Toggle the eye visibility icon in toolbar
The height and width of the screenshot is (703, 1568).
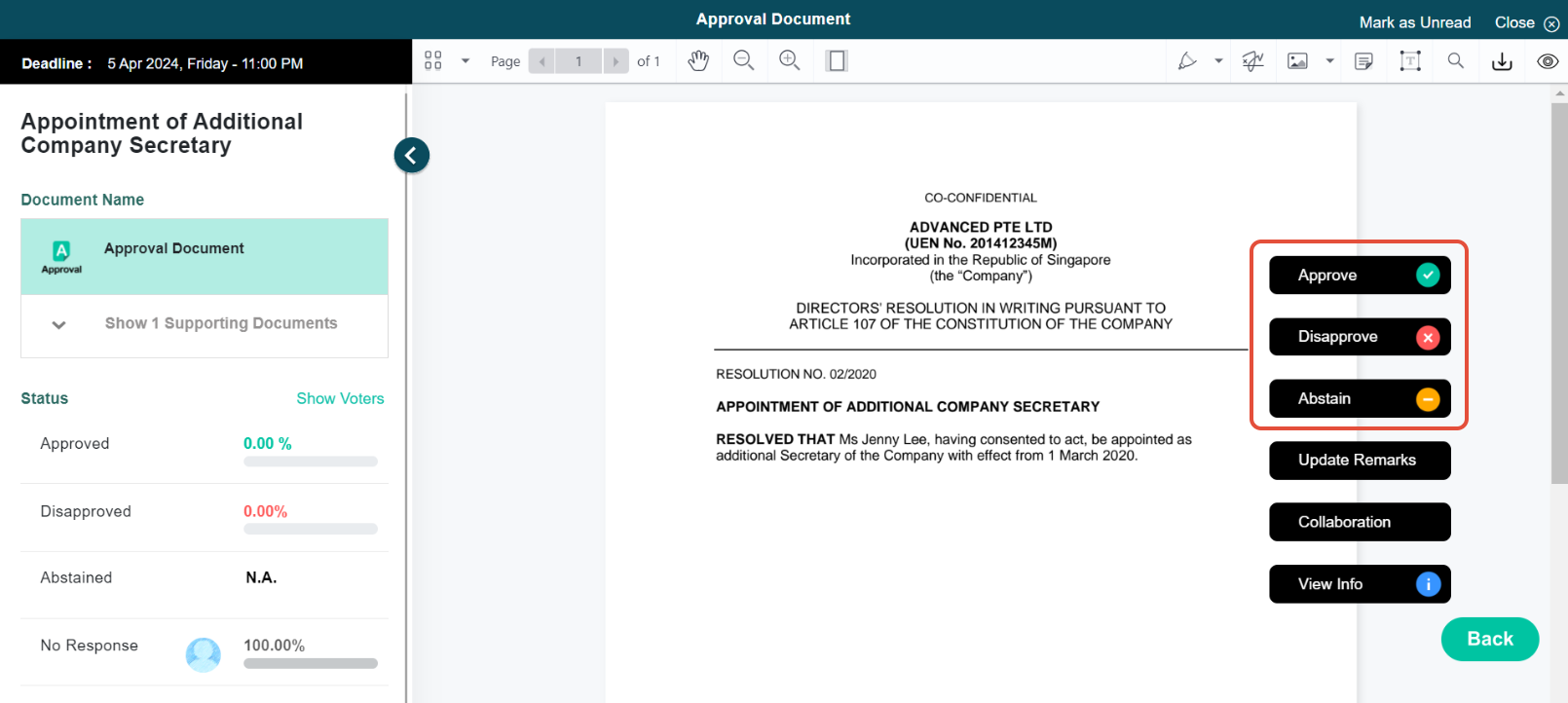pyautogui.click(x=1548, y=61)
